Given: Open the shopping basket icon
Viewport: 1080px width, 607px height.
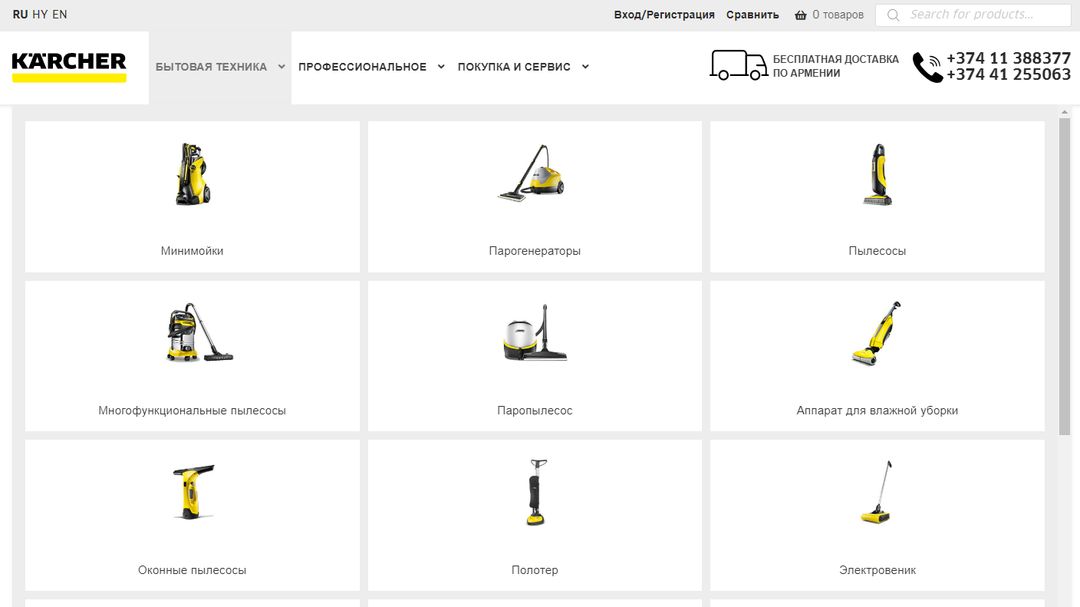Looking at the screenshot, I should (x=800, y=15).
